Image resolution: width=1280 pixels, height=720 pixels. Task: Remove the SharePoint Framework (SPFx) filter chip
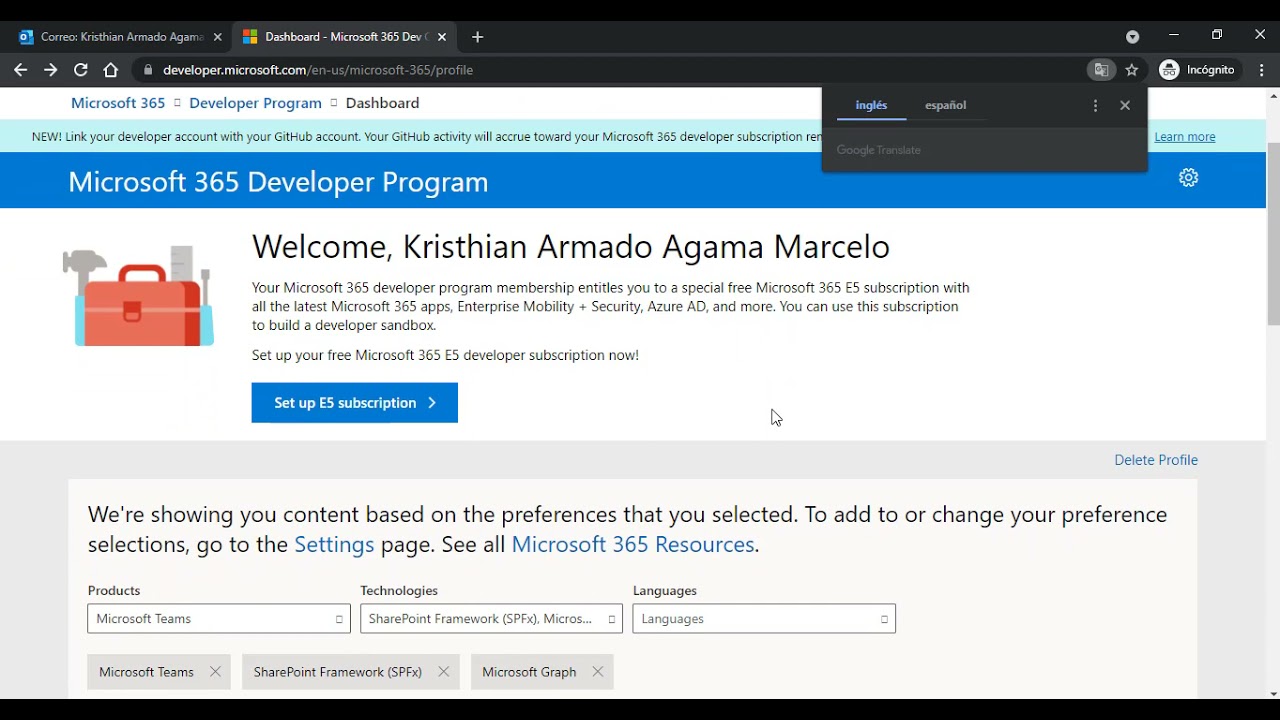pos(443,672)
